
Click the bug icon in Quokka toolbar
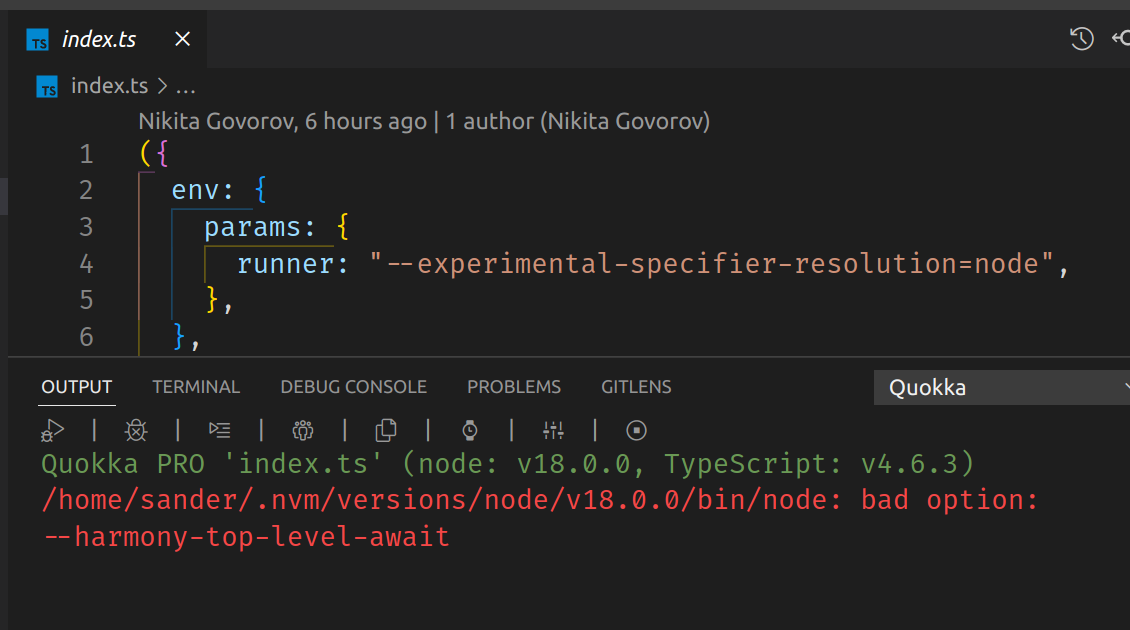coord(136,430)
